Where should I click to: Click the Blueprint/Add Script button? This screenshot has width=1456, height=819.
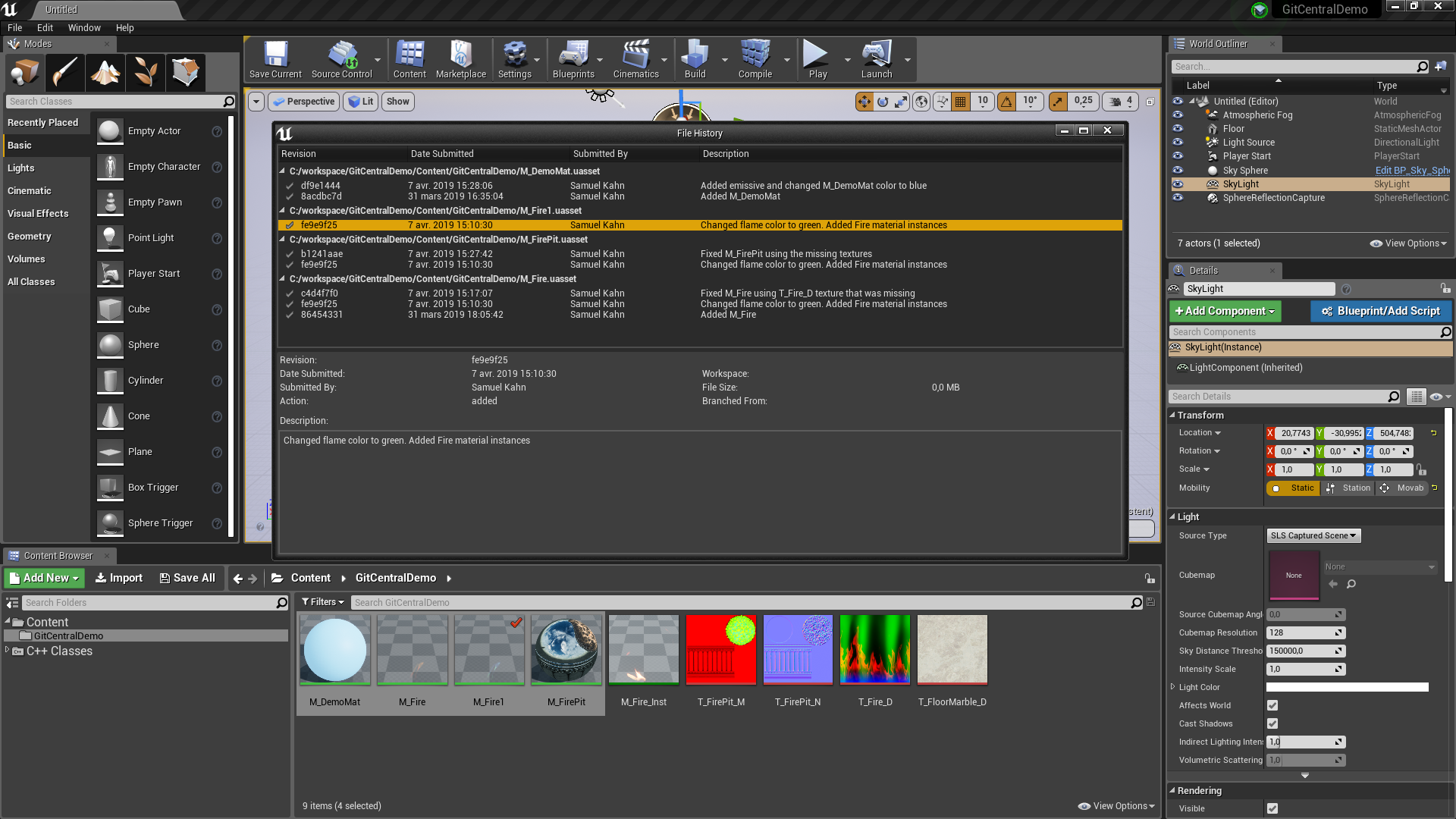tap(1381, 311)
